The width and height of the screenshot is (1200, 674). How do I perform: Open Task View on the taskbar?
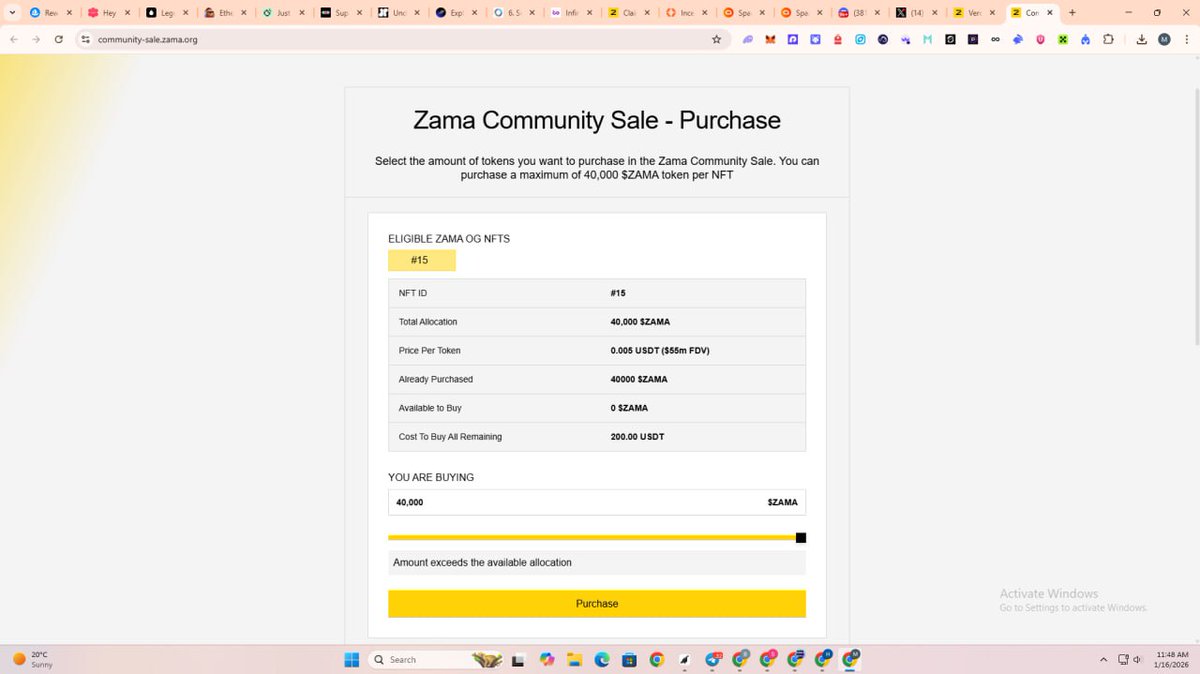point(518,660)
